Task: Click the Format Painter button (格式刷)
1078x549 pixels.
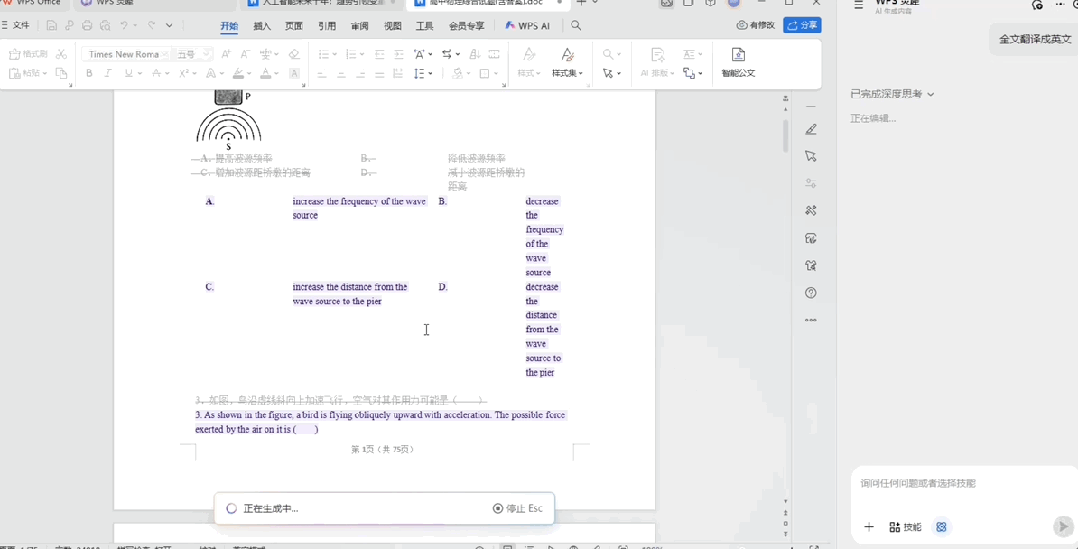Action: tap(29, 54)
